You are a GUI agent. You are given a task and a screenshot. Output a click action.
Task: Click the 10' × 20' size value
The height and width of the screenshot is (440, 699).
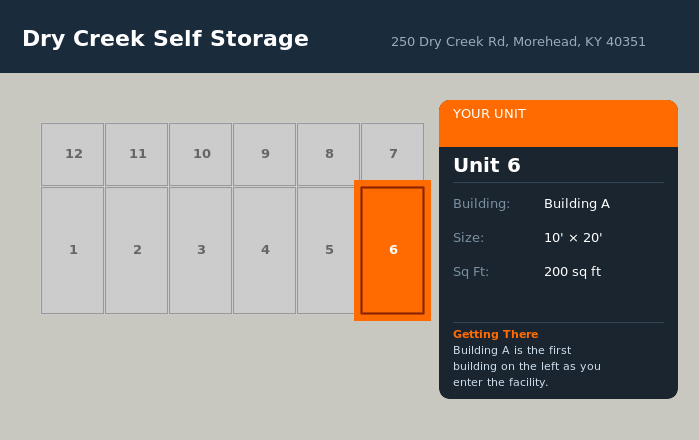[573, 238]
